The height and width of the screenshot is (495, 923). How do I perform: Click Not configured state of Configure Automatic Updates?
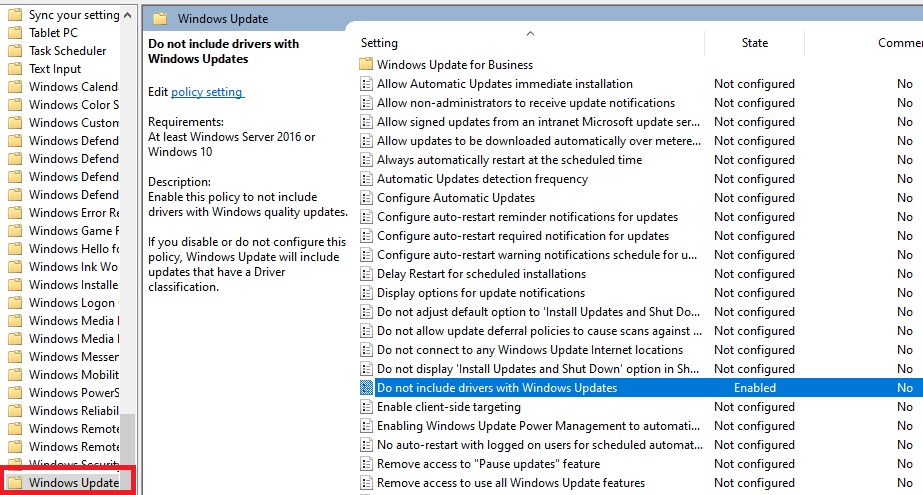click(754, 198)
